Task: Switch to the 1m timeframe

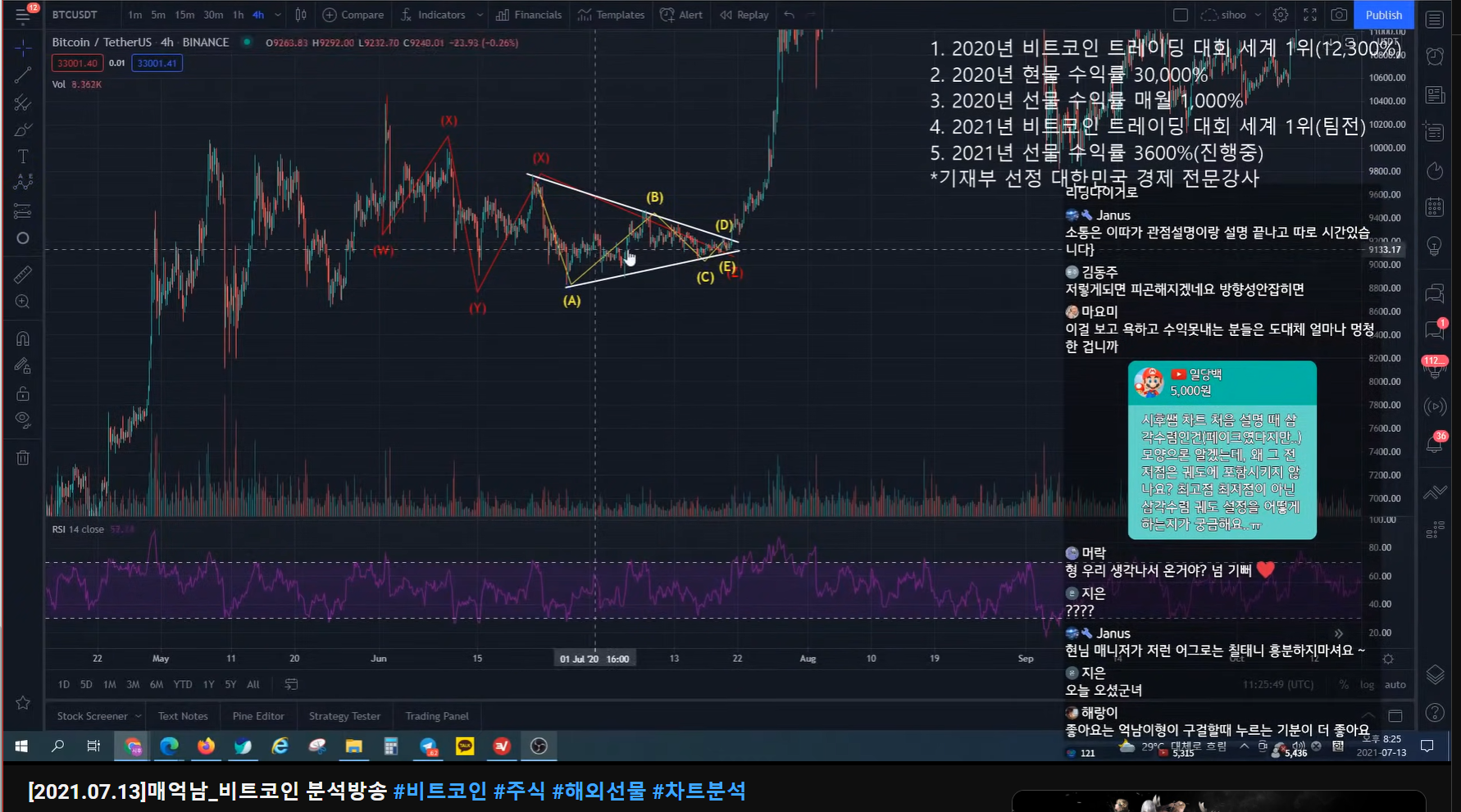Action: click(x=135, y=15)
